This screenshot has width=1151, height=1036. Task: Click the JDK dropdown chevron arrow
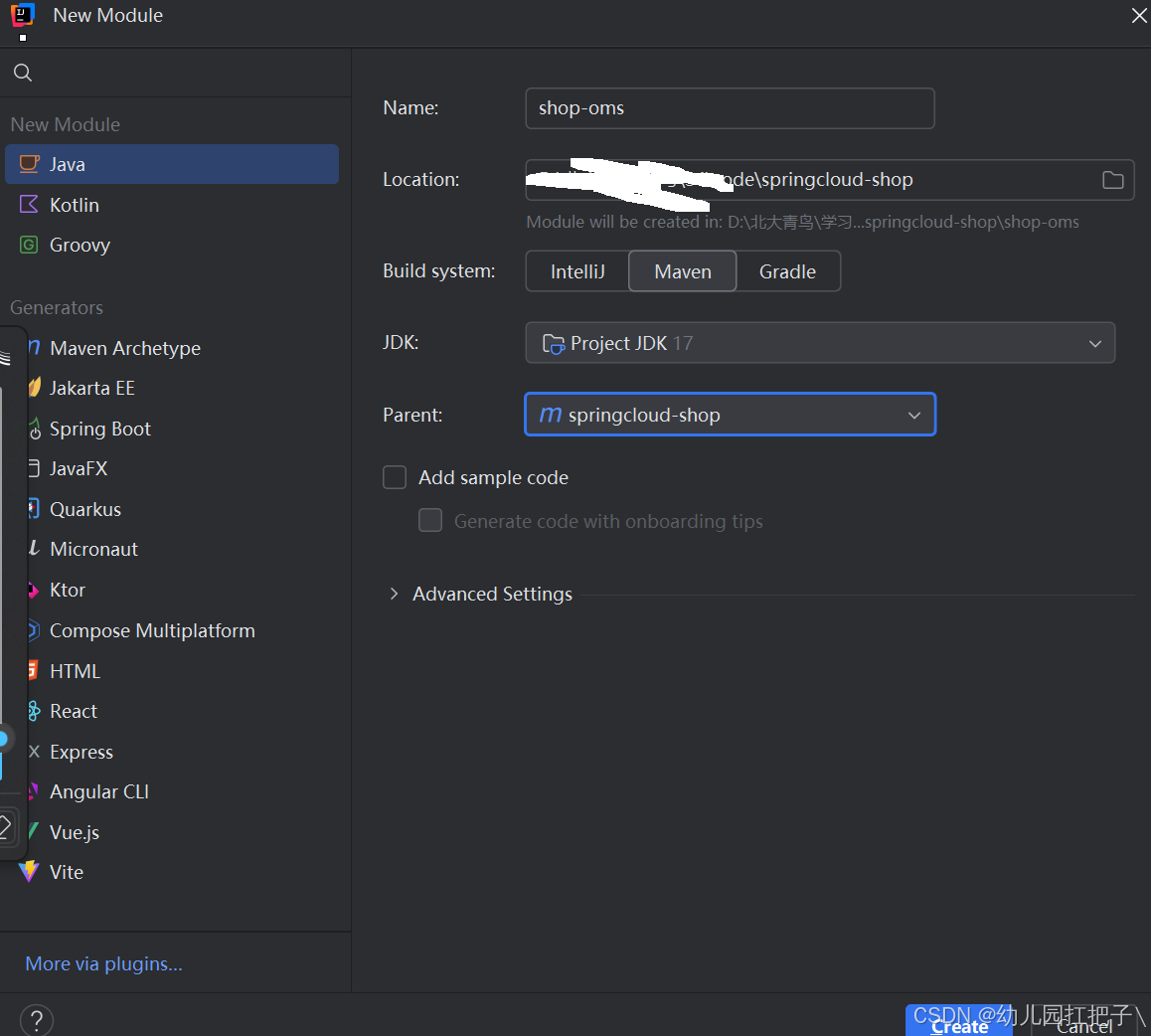(x=1095, y=344)
